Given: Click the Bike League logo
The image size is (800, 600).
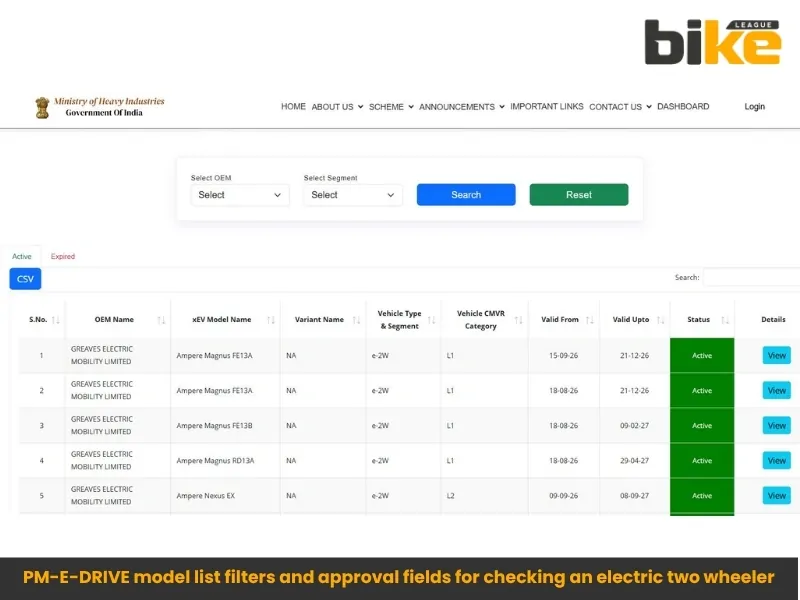Looking at the screenshot, I should (x=712, y=42).
